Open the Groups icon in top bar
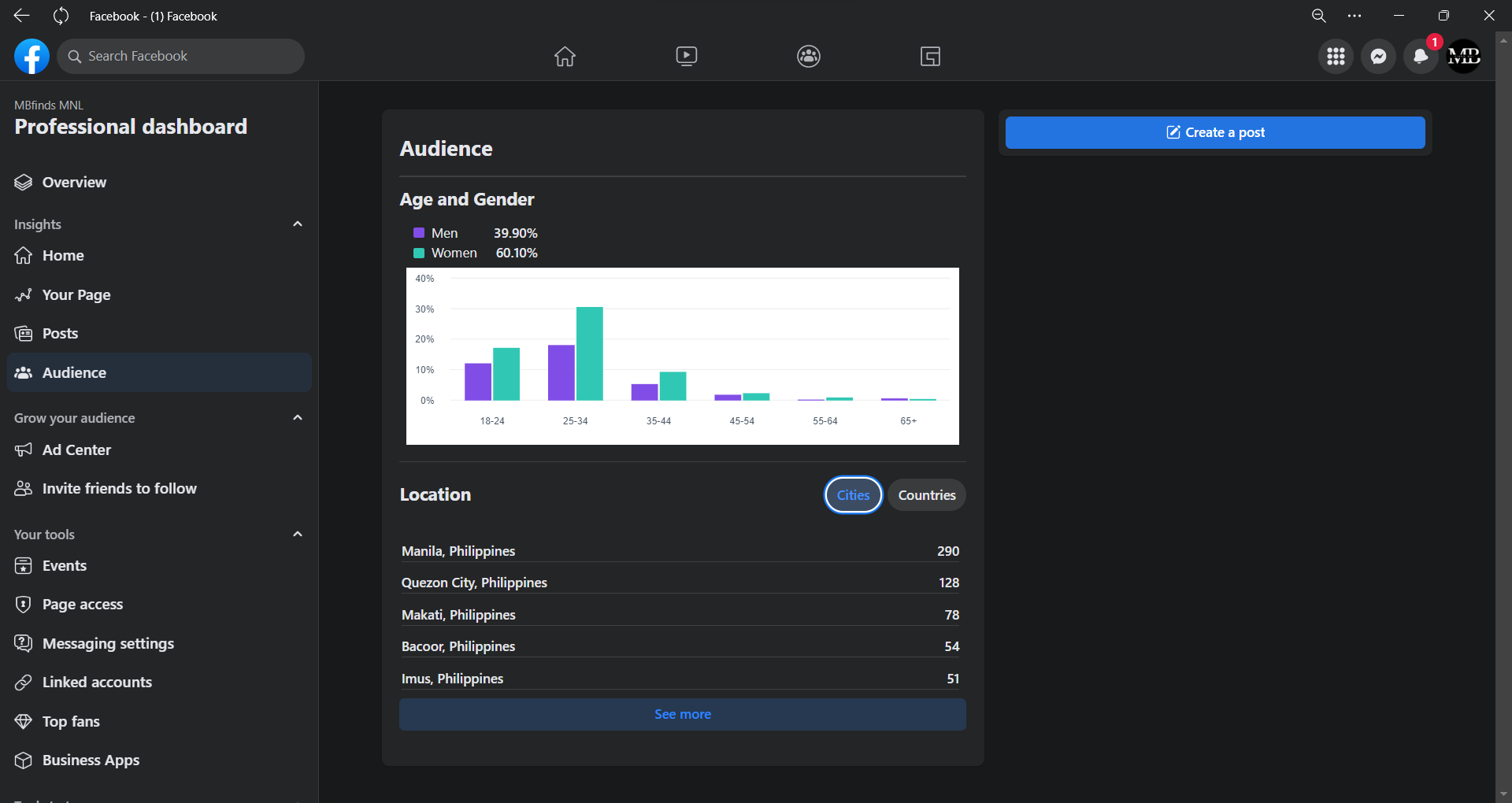The image size is (1512, 803). click(809, 56)
